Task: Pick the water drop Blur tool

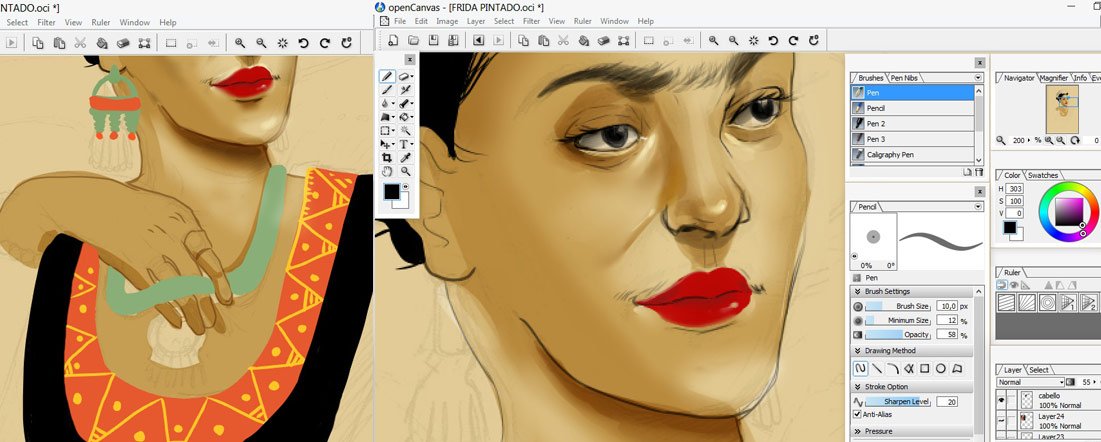Action: click(386, 103)
